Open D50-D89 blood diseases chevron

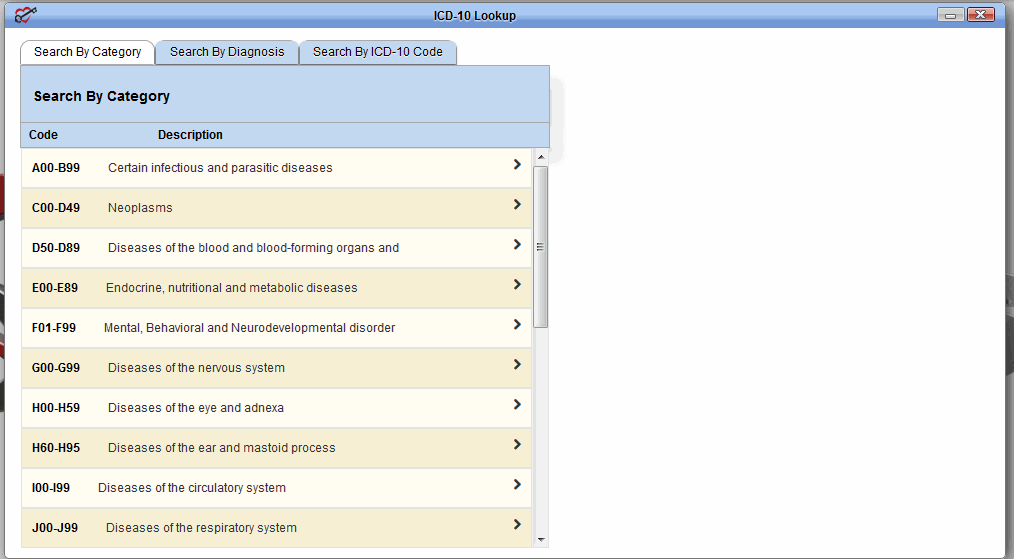point(517,245)
